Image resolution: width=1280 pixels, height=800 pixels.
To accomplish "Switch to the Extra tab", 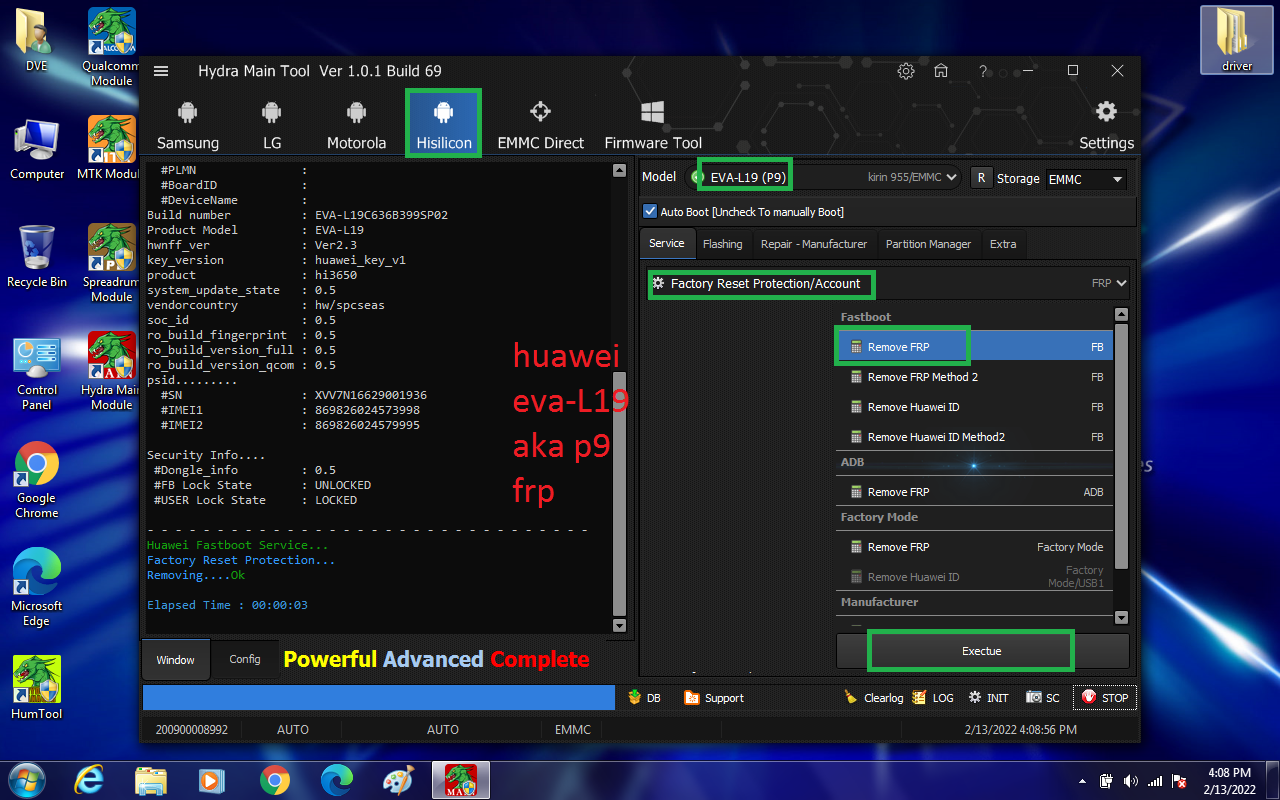I will [x=1003, y=244].
